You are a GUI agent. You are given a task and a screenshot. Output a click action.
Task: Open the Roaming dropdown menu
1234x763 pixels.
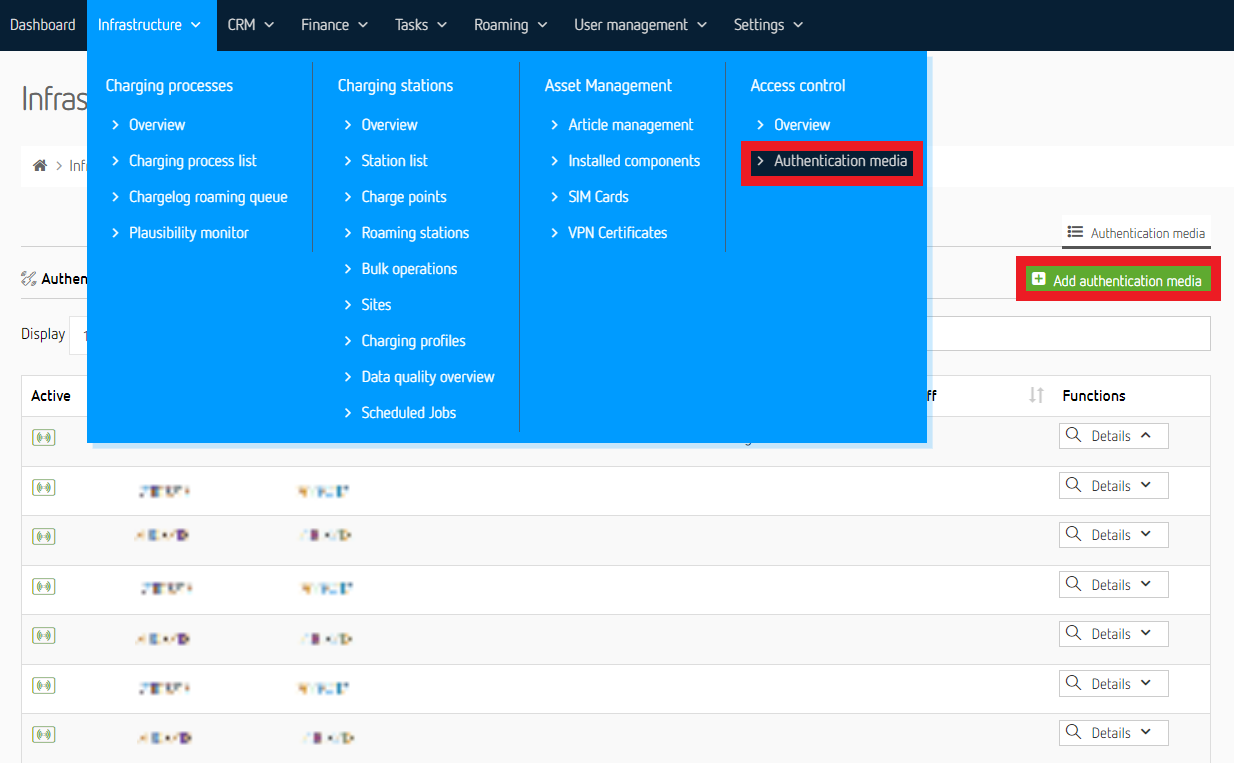511,25
